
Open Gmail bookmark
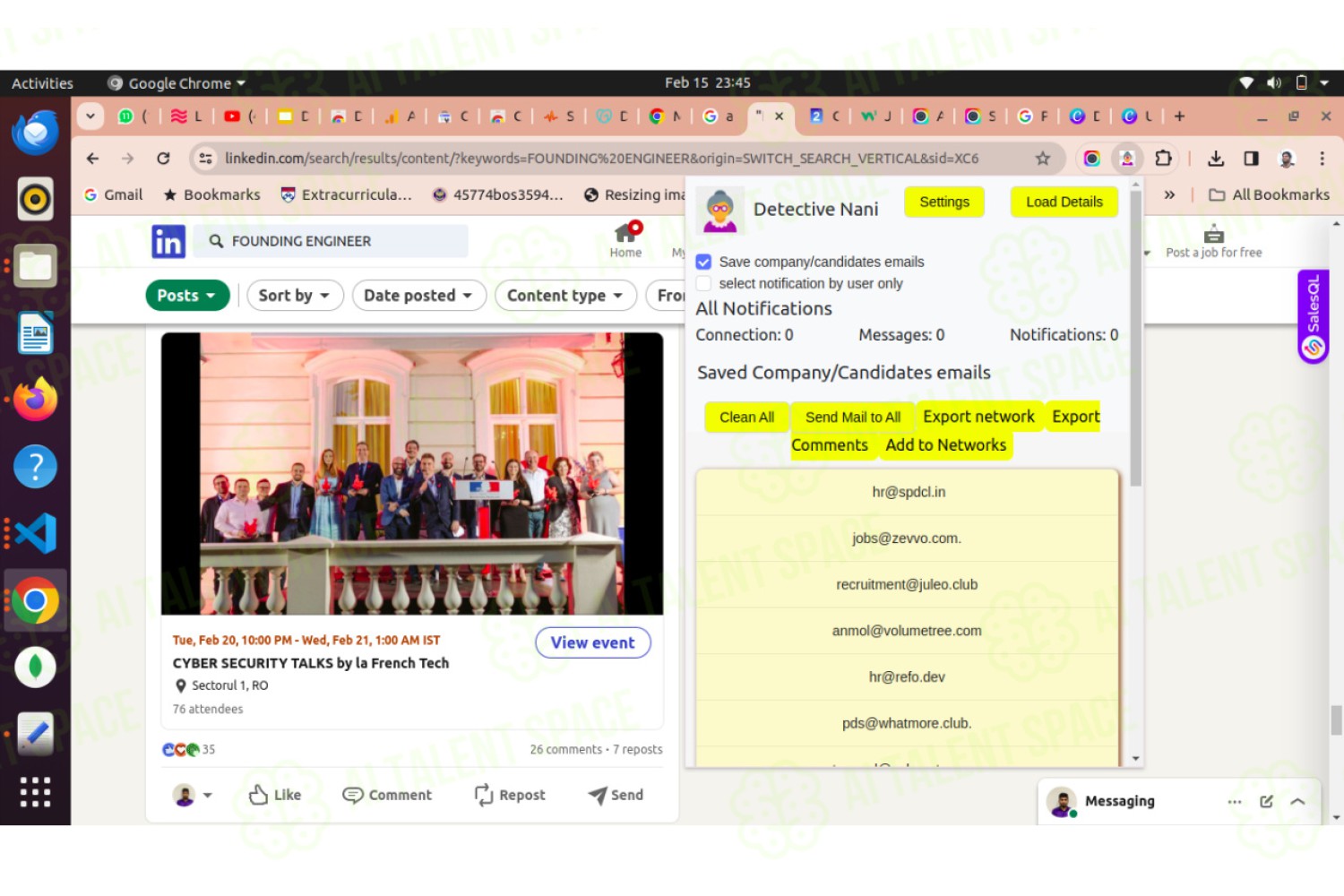[114, 194]
